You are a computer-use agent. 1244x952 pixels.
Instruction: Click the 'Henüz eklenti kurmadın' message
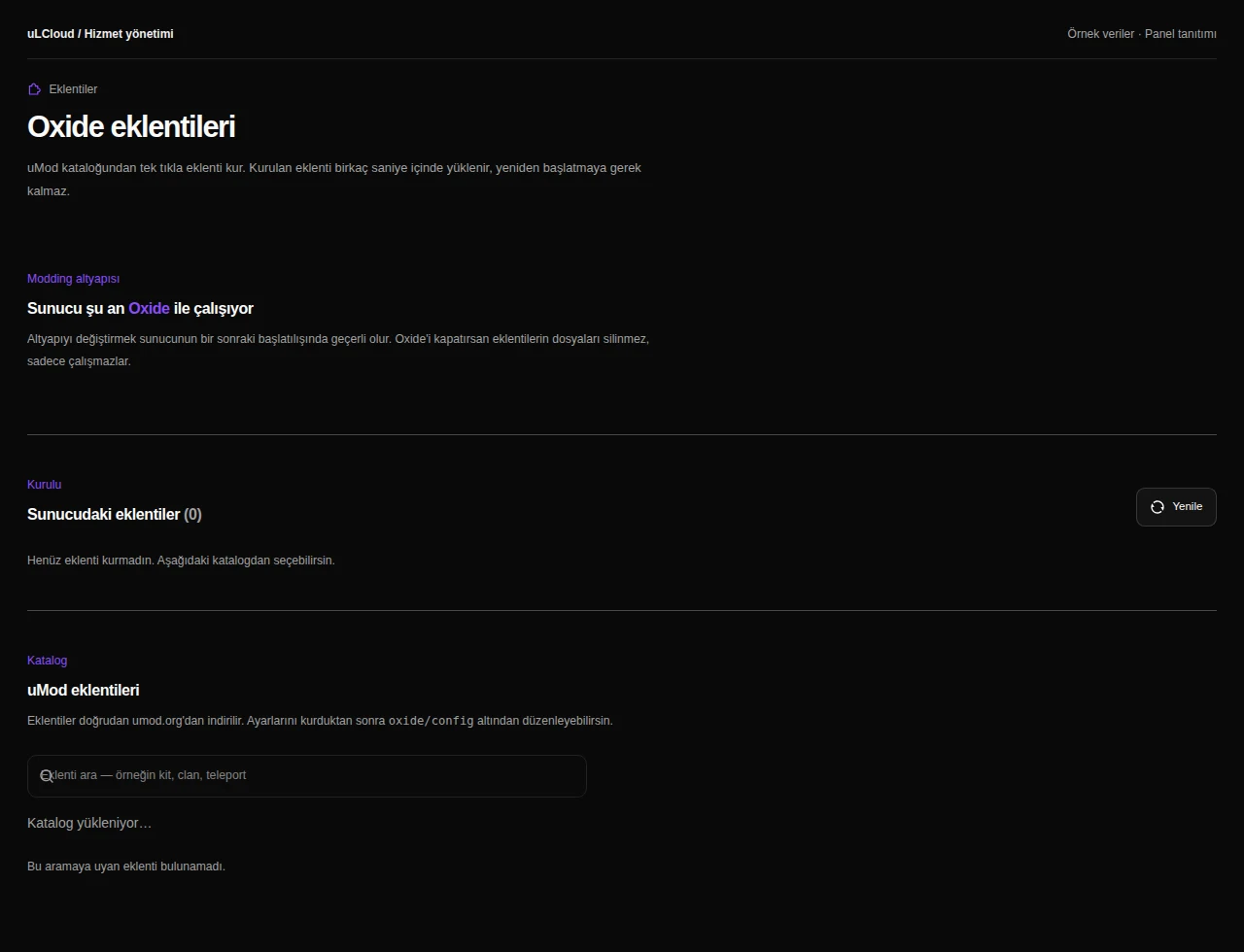181,561
